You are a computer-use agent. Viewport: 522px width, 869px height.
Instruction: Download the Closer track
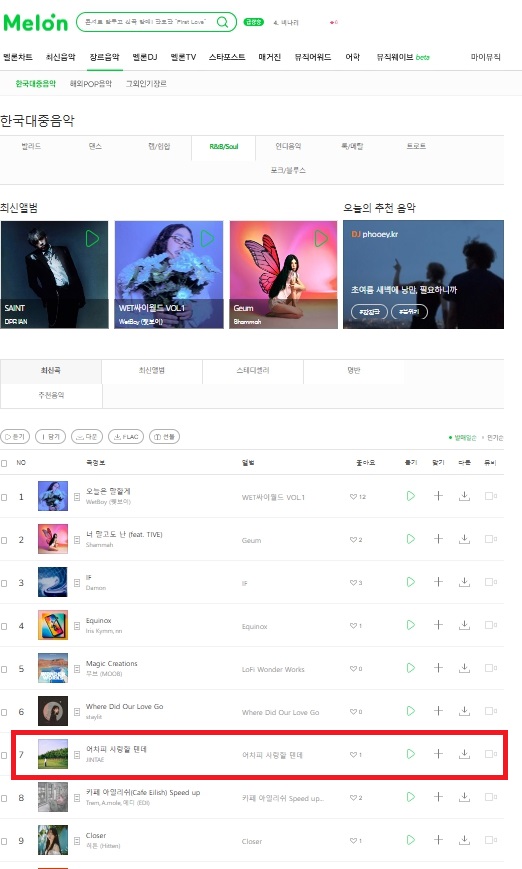coord(464,840)
